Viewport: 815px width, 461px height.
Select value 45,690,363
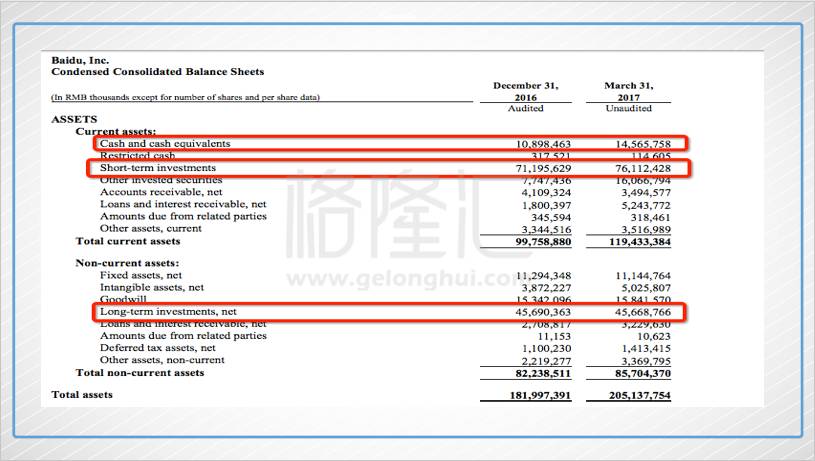543,312
